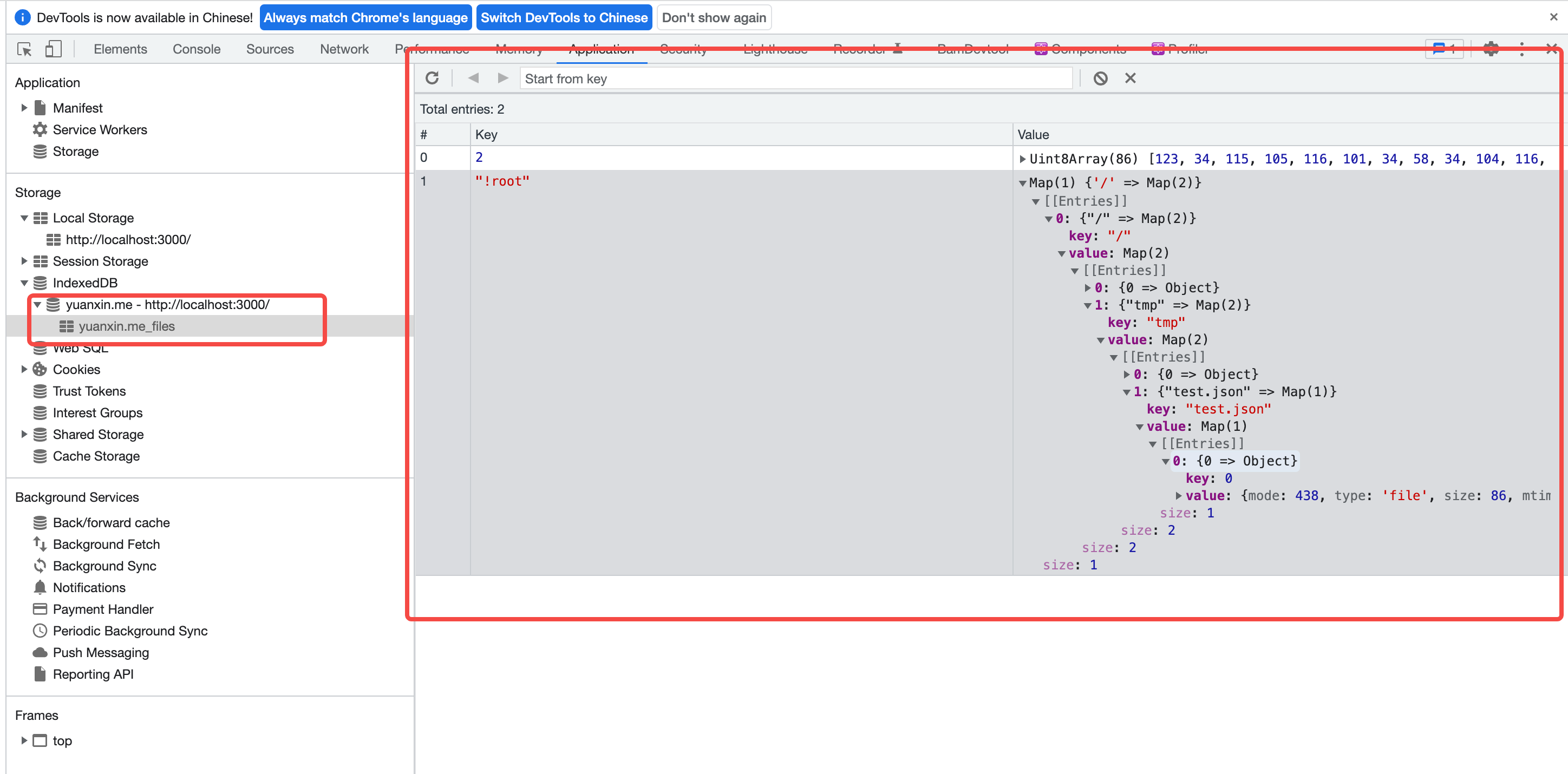
Task: Expand the Session Storage tree node
Action: (x=24, y=261)
